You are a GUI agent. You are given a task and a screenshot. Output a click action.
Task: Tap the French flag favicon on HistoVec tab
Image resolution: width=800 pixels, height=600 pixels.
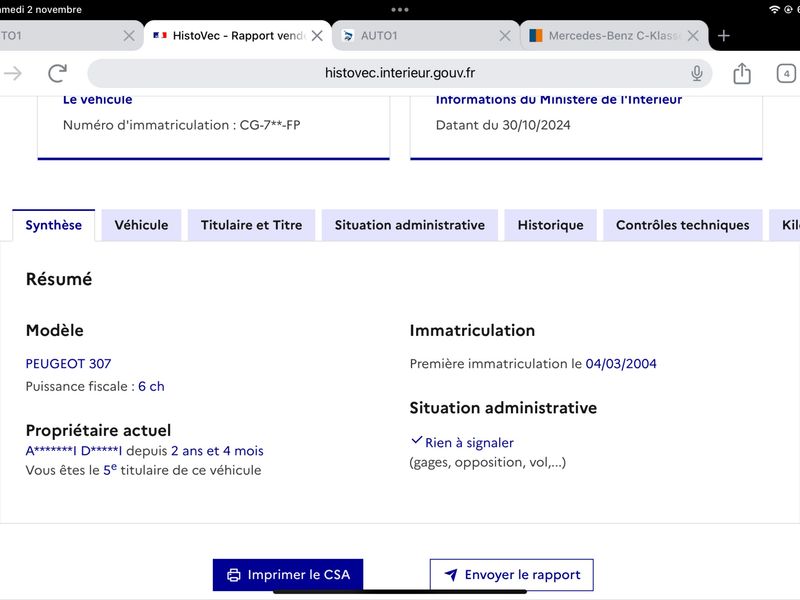pyautogui.click(x=160, y=35)
